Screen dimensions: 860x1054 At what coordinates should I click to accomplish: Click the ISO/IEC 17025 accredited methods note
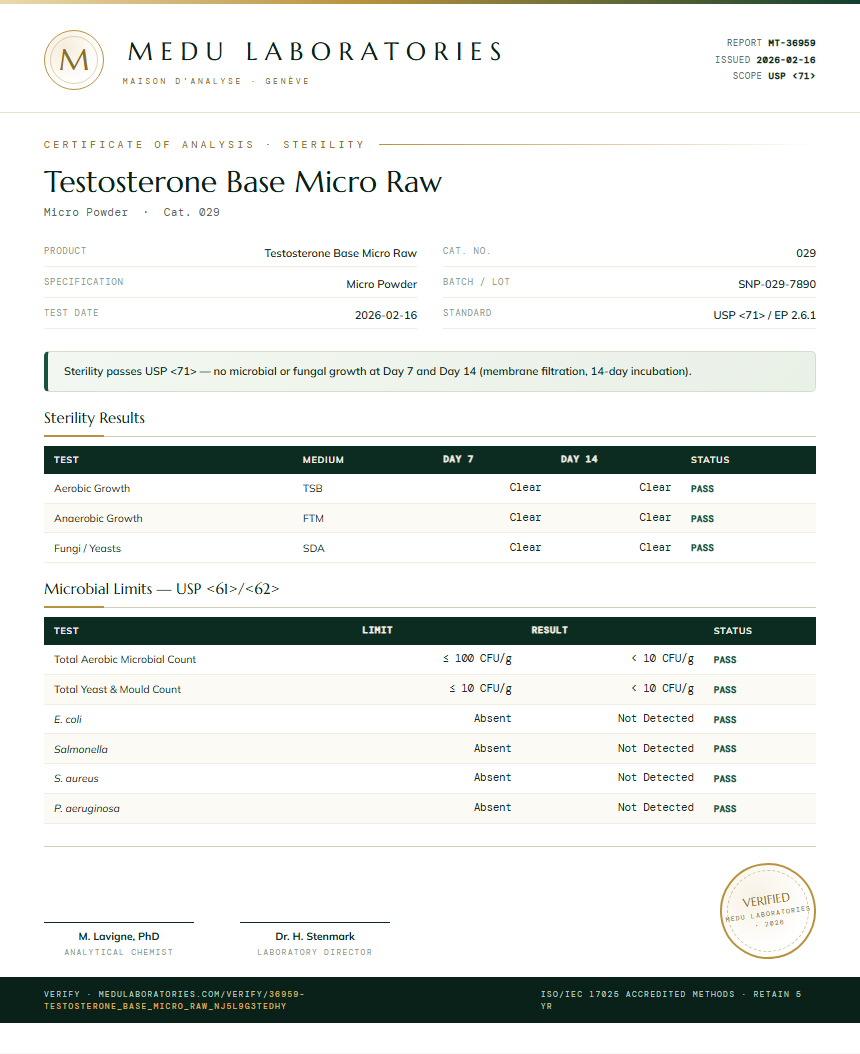670,1000
